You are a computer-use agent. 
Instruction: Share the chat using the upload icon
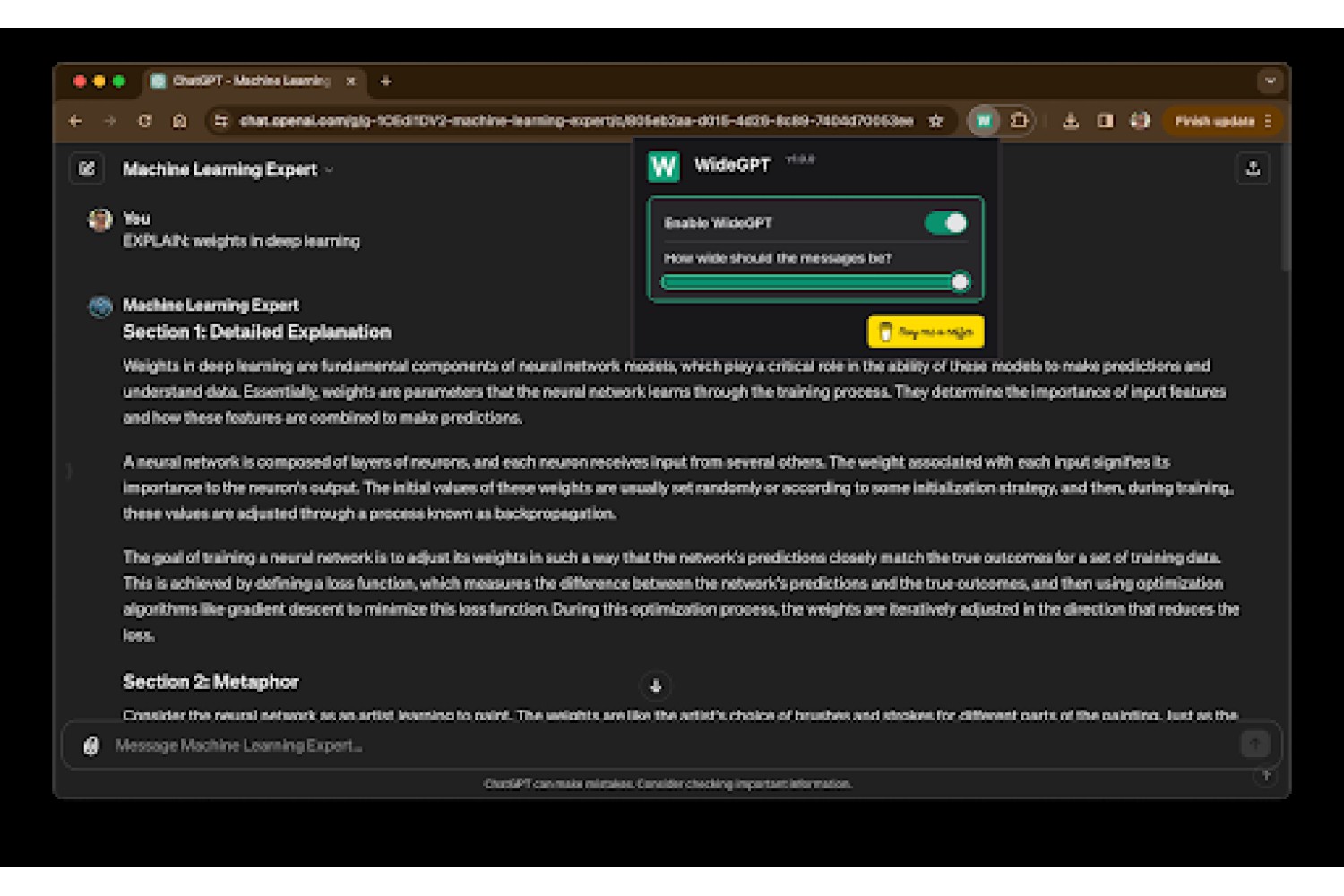coord(1253,168)
